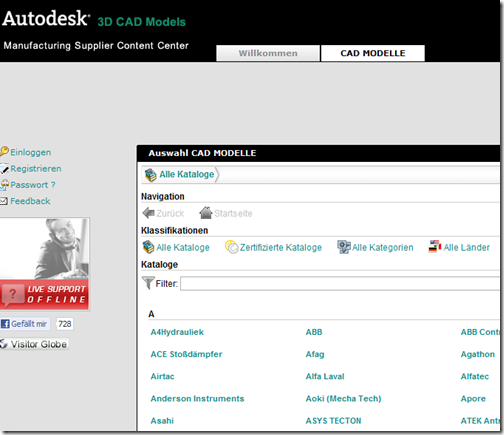Show Zertifizierte Kataloge
Viewport: 504px width, 435px height.
(x=281, y=247)
